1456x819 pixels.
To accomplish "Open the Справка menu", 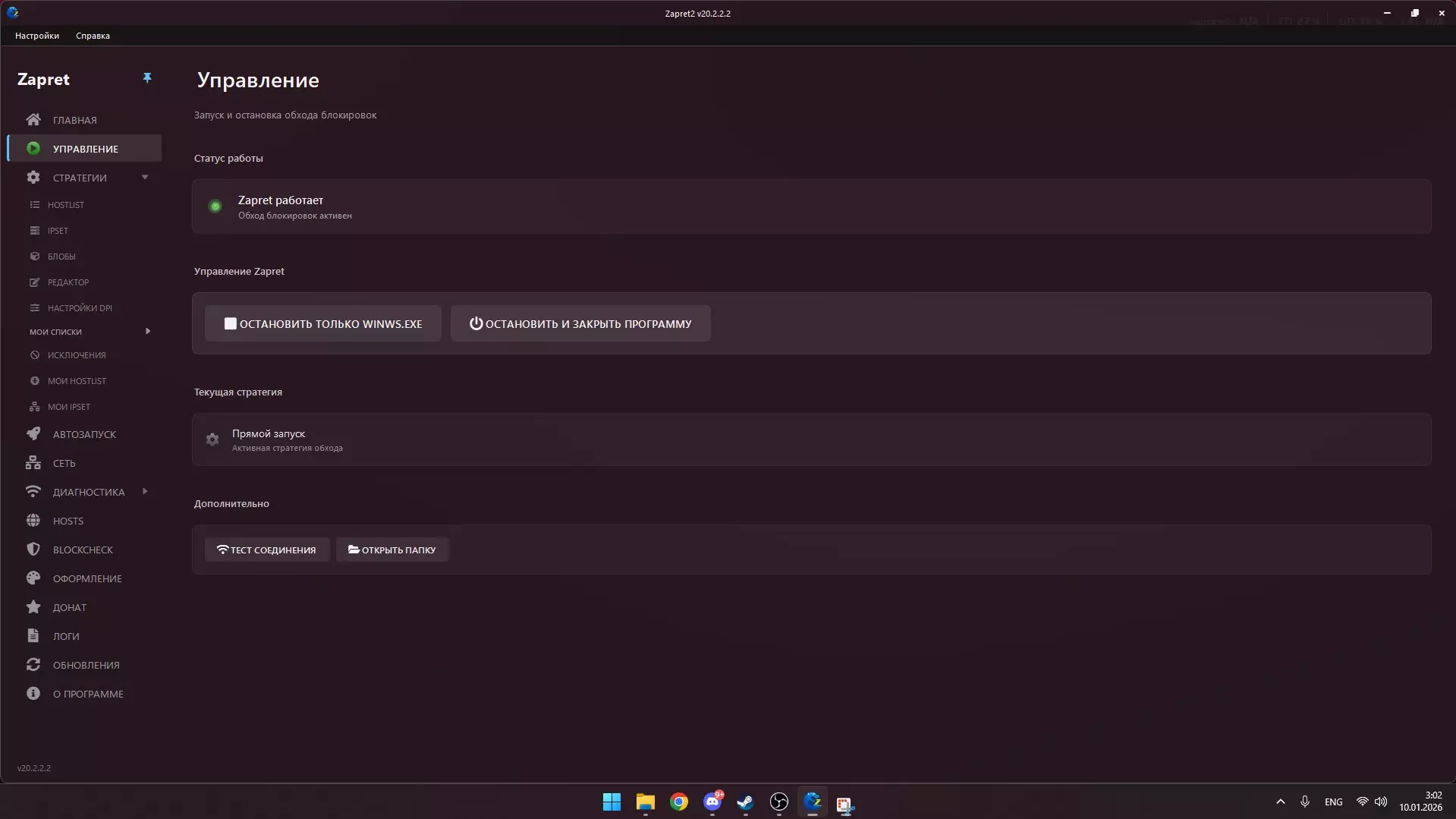I will click(x=93, y=36).
